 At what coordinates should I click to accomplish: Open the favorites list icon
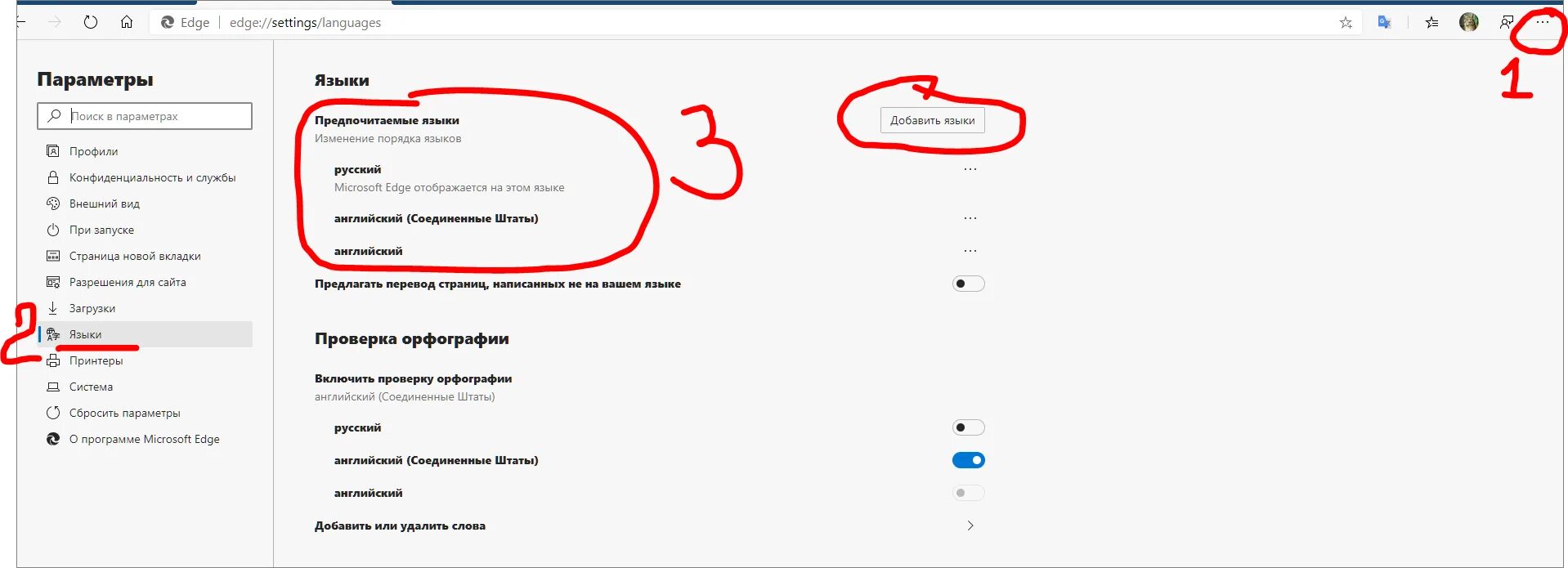pyautogui.click(x=1431, y=22)
